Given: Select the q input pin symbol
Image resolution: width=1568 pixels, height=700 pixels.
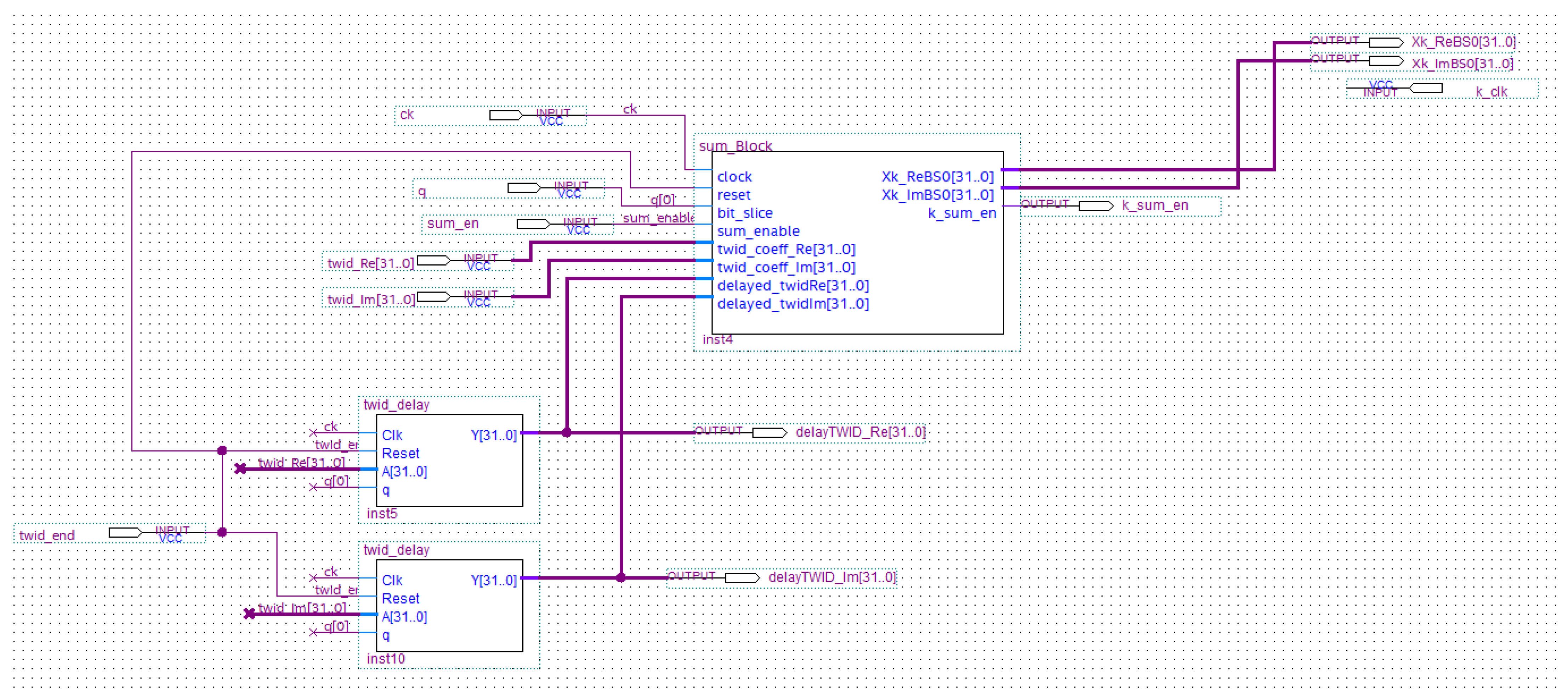Looking at the screenshot, I should click(524, 187).
